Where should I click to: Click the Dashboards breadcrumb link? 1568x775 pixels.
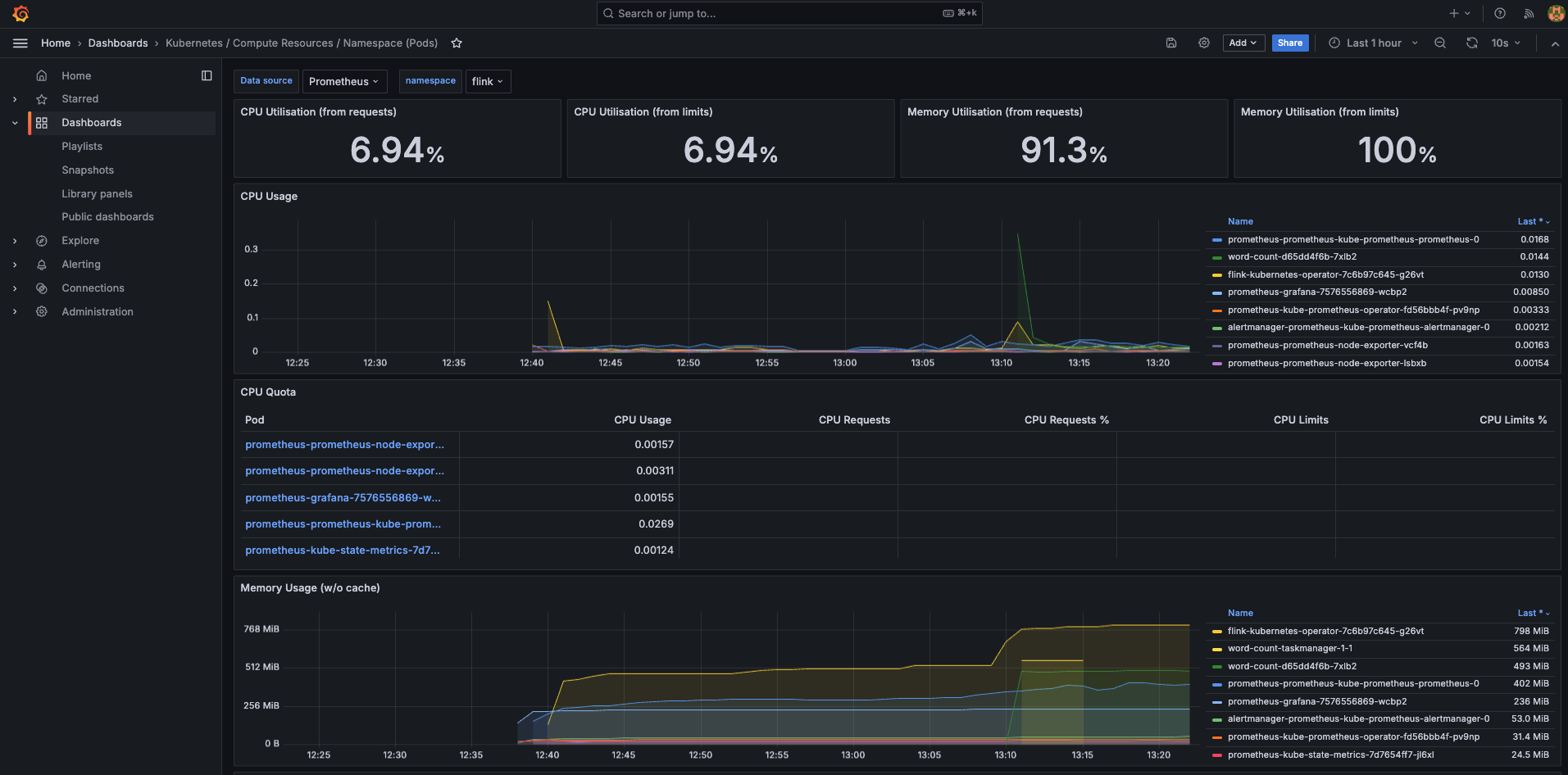click(118, 43)
